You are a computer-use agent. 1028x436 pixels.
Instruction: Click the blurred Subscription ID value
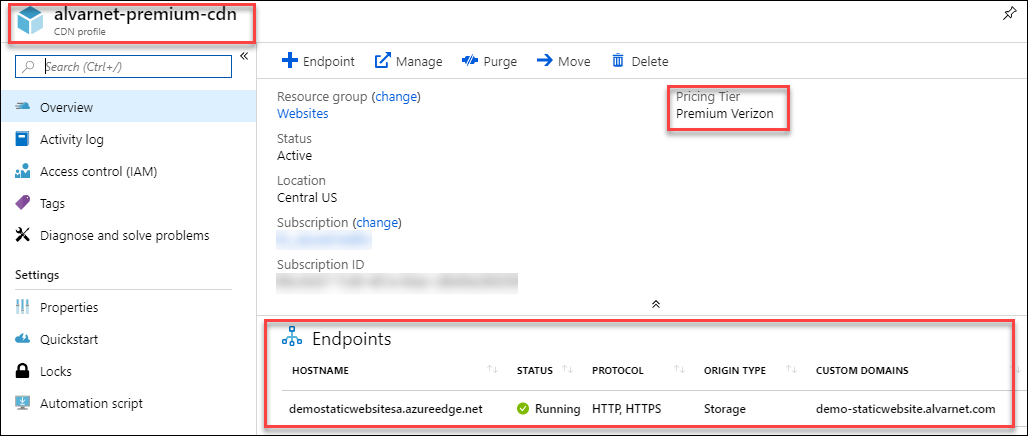click(397, 283)
